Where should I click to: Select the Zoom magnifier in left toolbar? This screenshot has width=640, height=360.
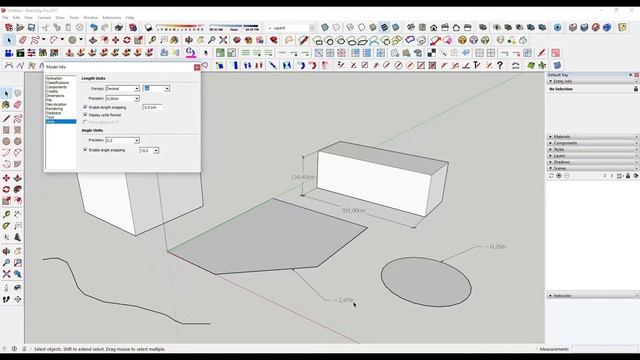[x=6, y=263]
